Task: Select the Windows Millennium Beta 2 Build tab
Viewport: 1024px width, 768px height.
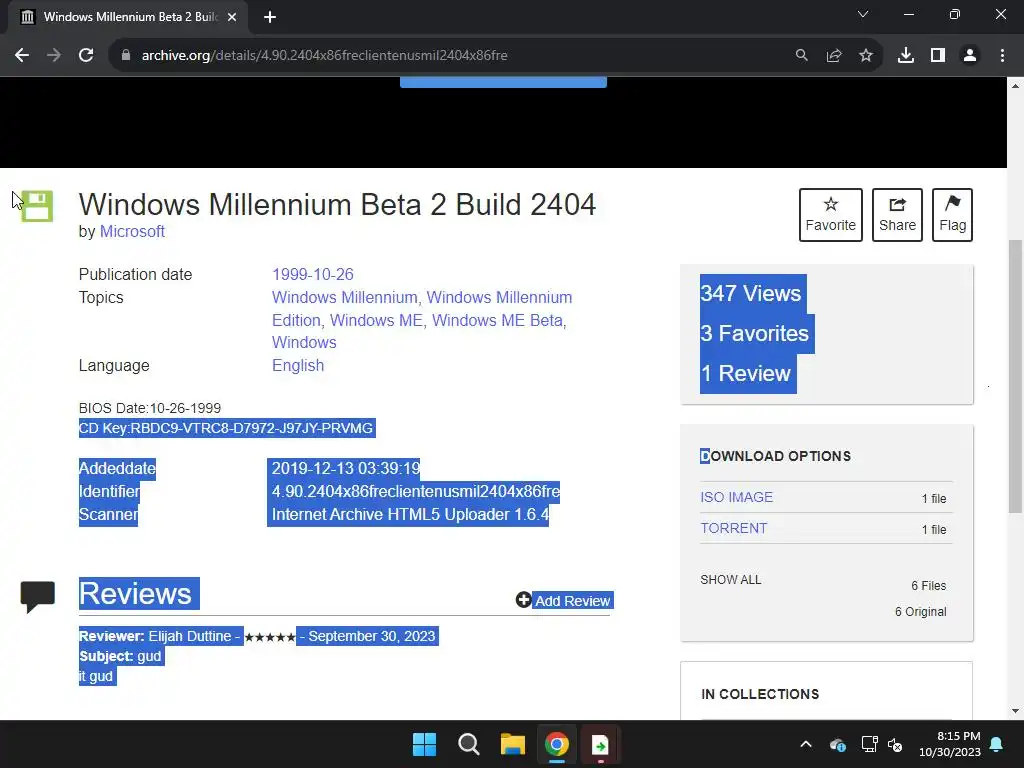Action: 127,17
